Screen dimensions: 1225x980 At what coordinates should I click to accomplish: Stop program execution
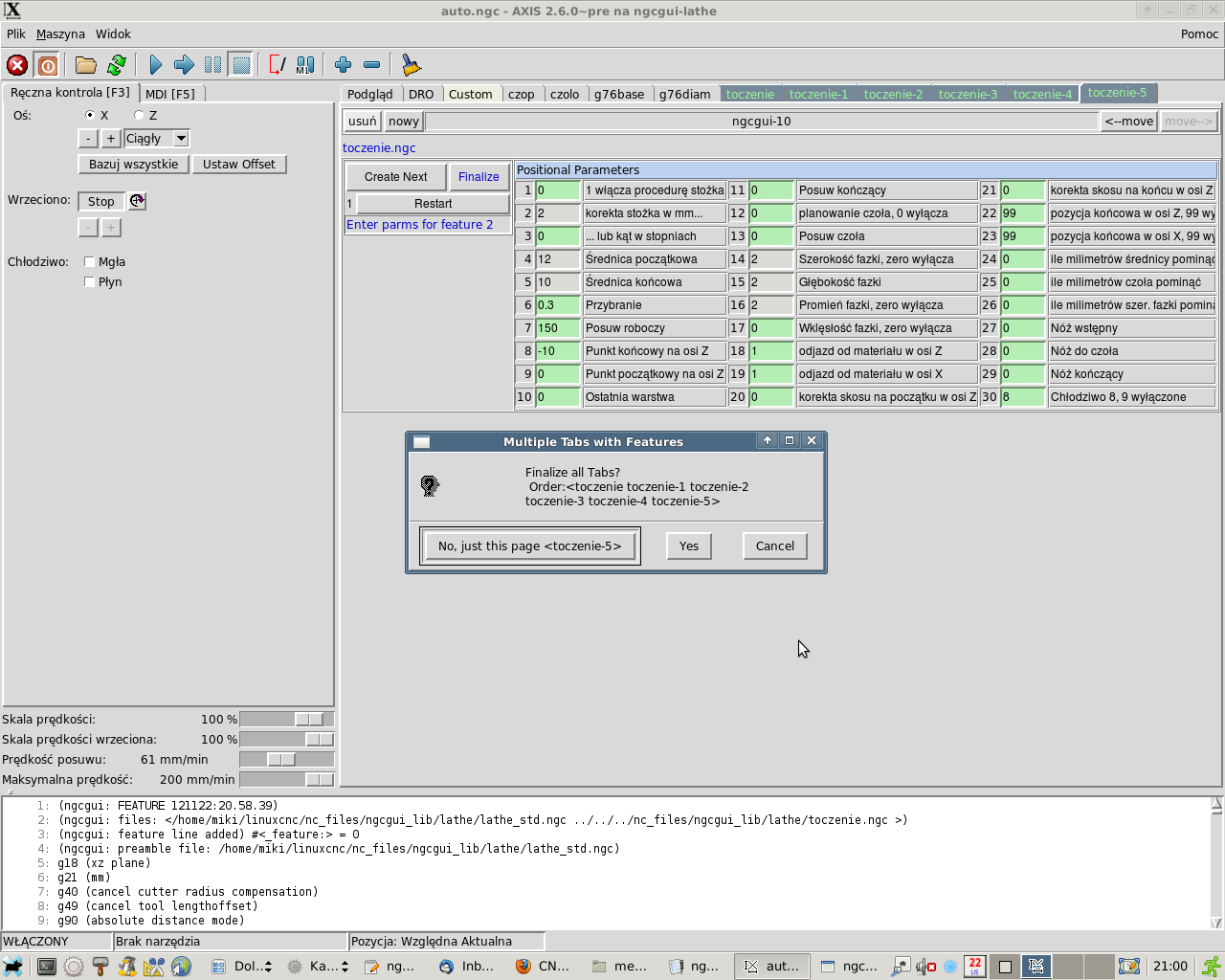[241, 65]
